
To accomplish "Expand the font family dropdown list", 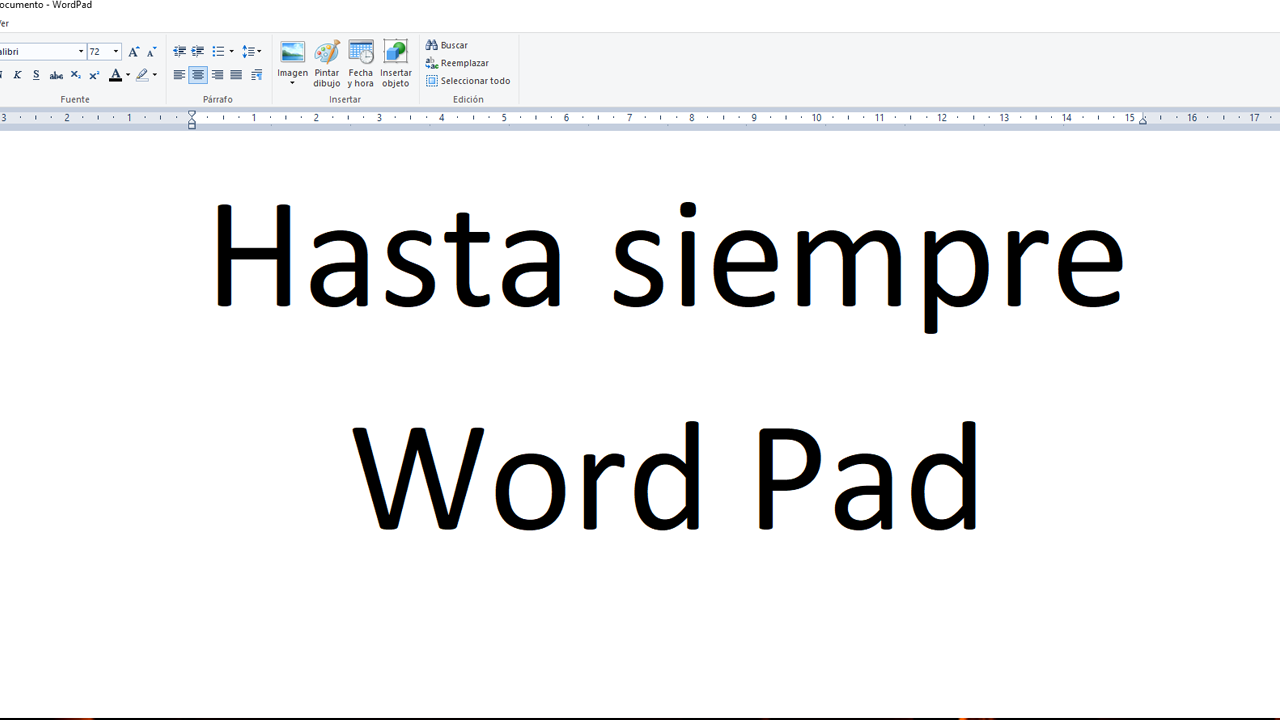I will (81, 52).
